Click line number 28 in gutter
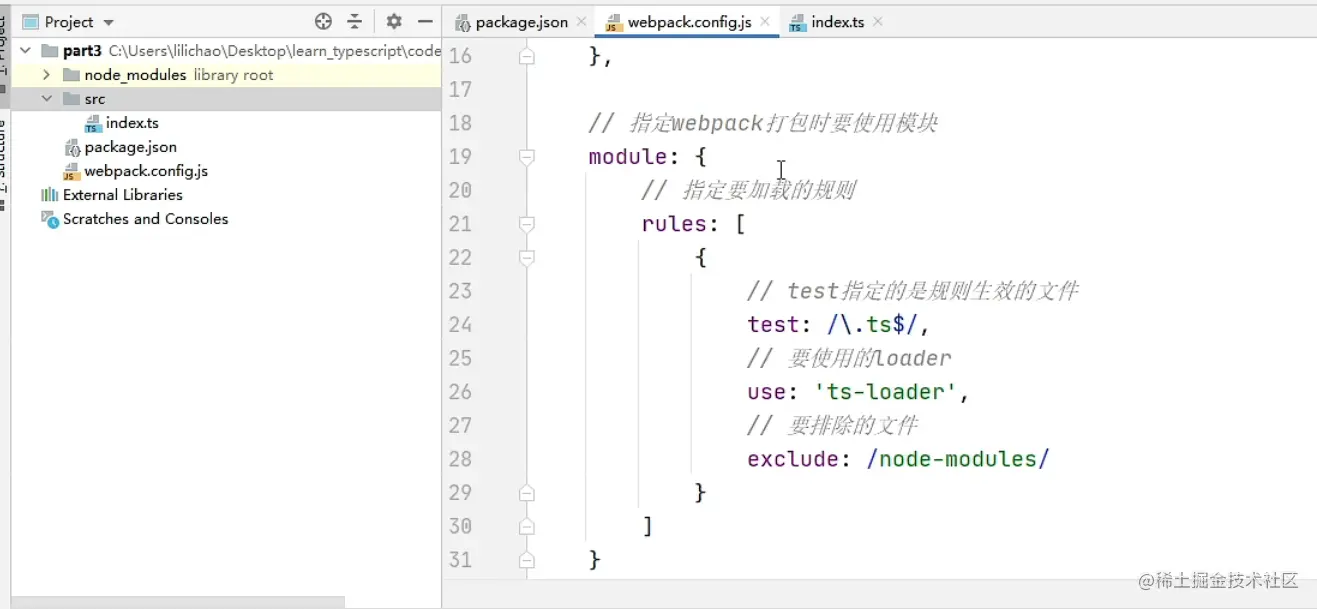This screenshot has width=1317, height=609. pyautogui.click(x=460, y=459)
